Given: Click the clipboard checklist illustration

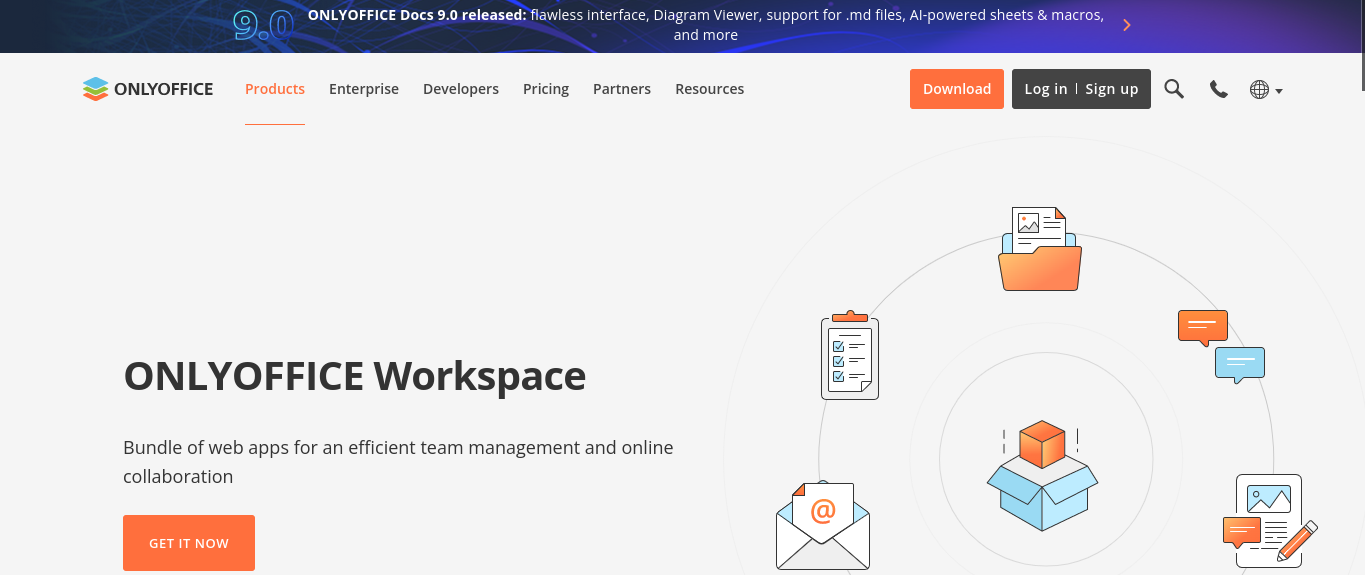Looking at the screenshot, I should click(850, 355).
